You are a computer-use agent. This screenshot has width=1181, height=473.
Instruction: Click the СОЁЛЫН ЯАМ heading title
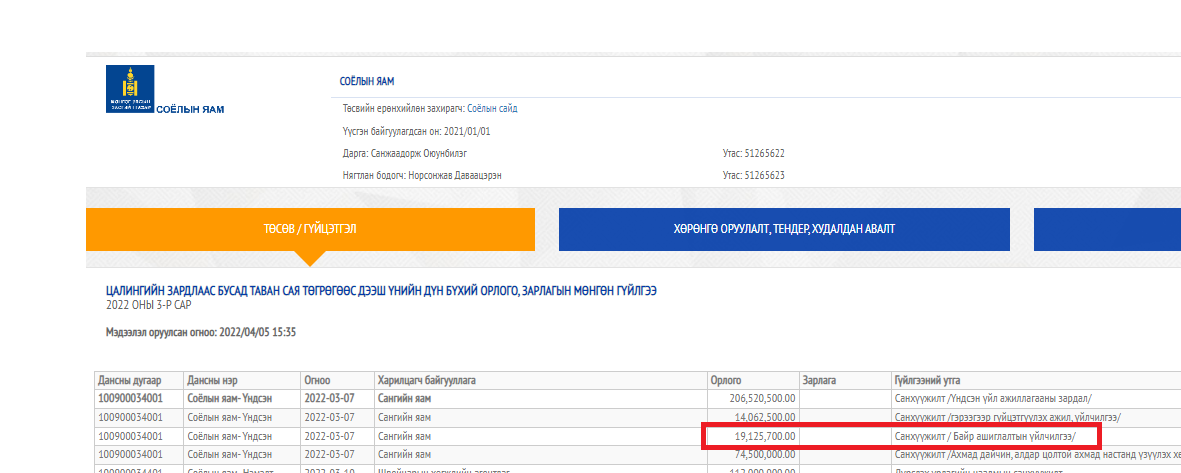[368, 82]
